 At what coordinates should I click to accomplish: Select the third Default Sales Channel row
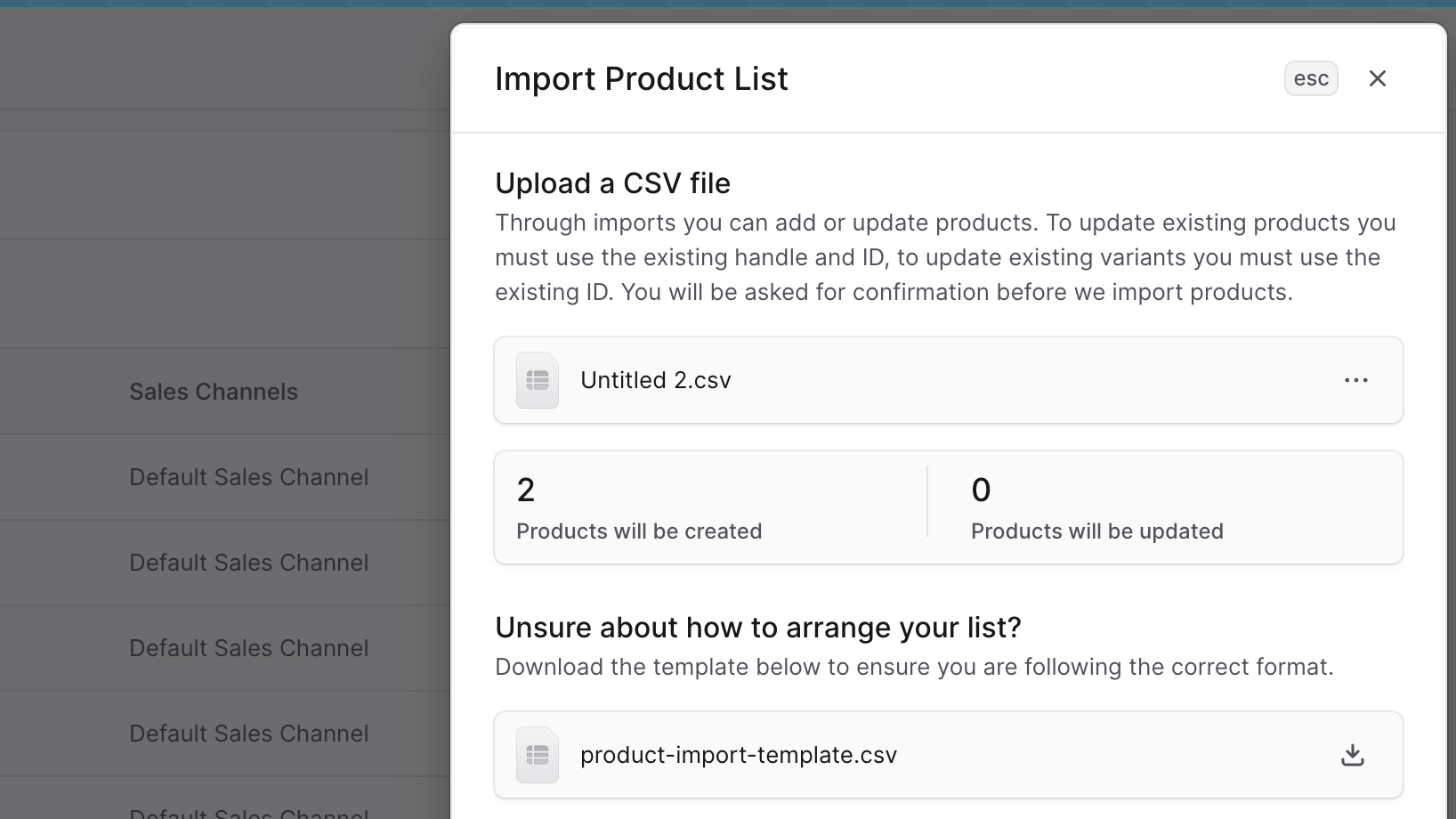point(249,648)
